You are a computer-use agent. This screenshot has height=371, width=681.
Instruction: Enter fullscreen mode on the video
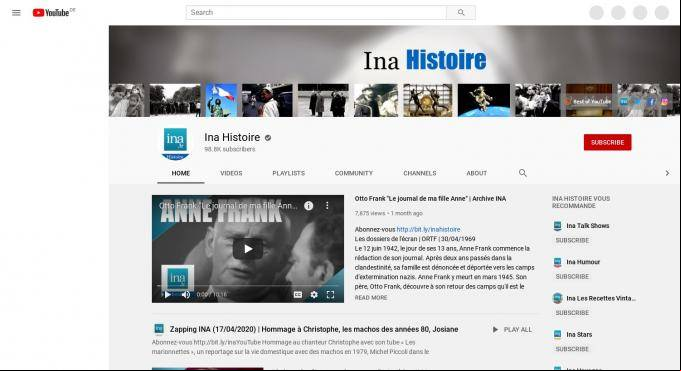[331, 295]
